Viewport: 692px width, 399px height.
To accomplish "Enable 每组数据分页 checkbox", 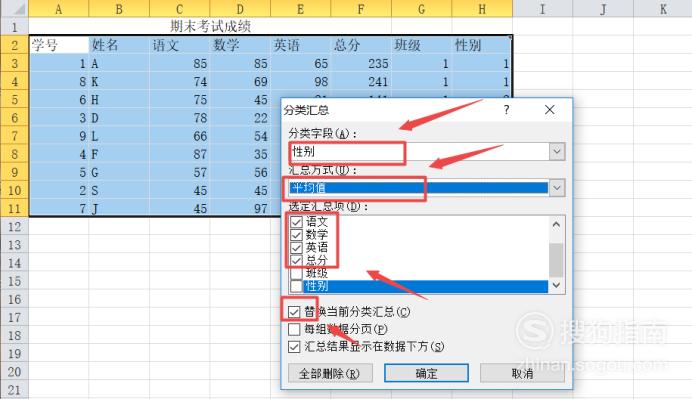I will pos(294,329).
